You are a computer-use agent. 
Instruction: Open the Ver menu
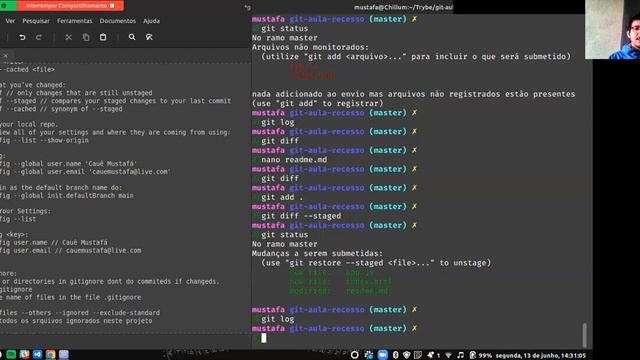(10, 21)
